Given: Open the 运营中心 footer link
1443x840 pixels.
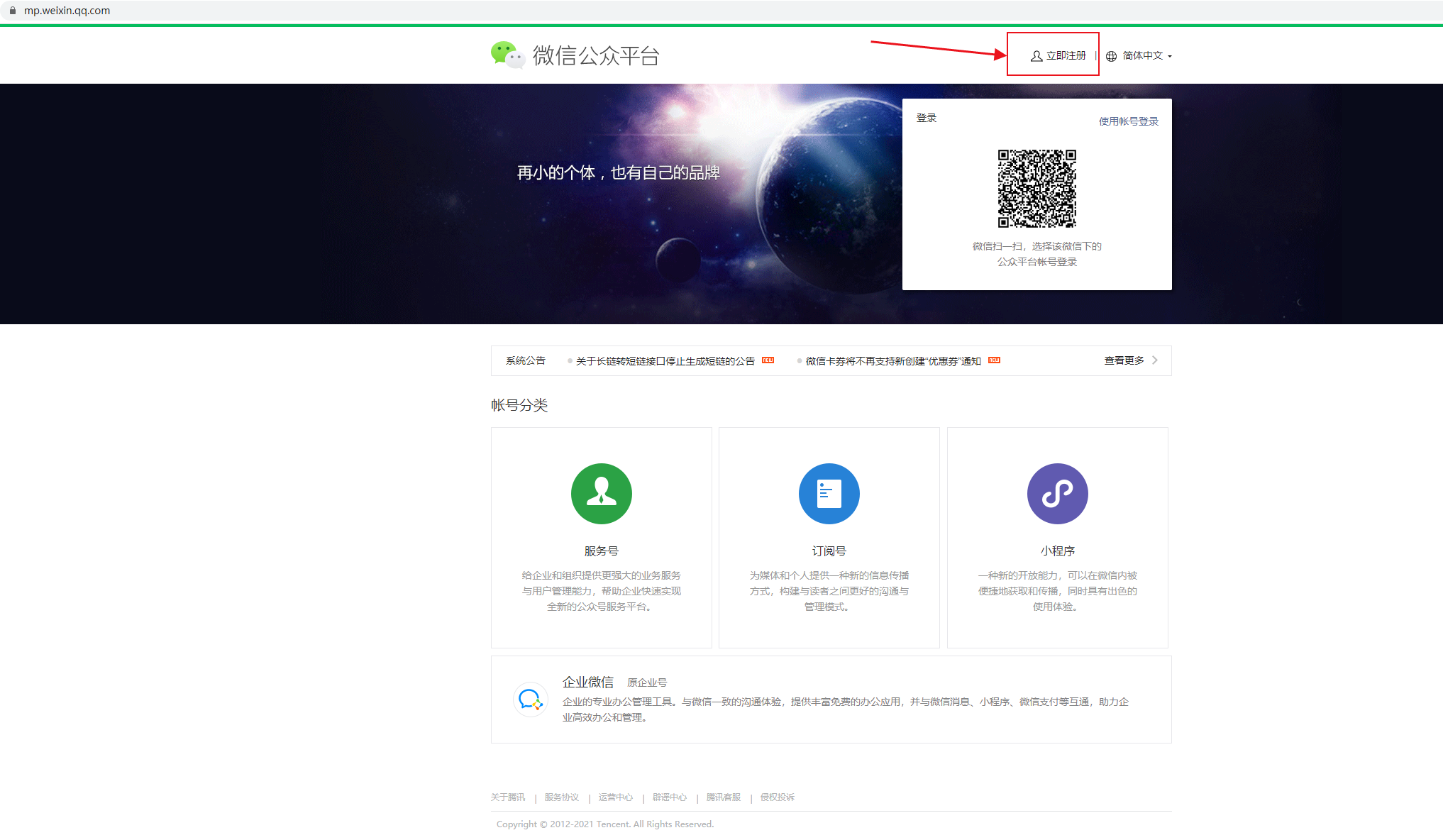Looking at the screenshot, I should [x=616, y=797].
